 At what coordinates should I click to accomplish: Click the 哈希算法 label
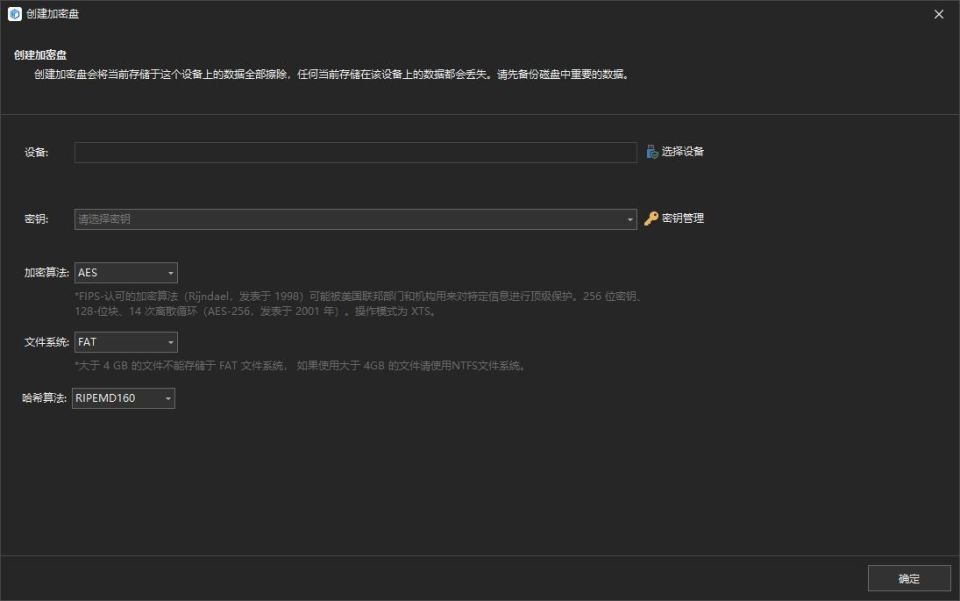pos(44,398)
